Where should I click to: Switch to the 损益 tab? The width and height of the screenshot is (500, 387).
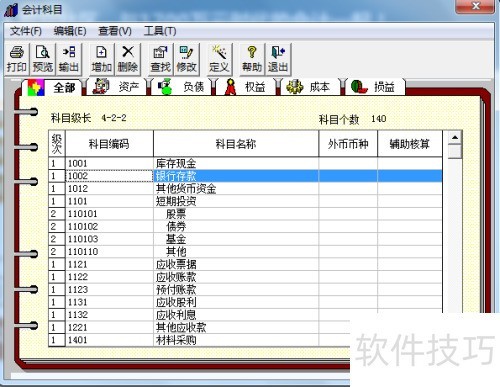click(375, 87)
